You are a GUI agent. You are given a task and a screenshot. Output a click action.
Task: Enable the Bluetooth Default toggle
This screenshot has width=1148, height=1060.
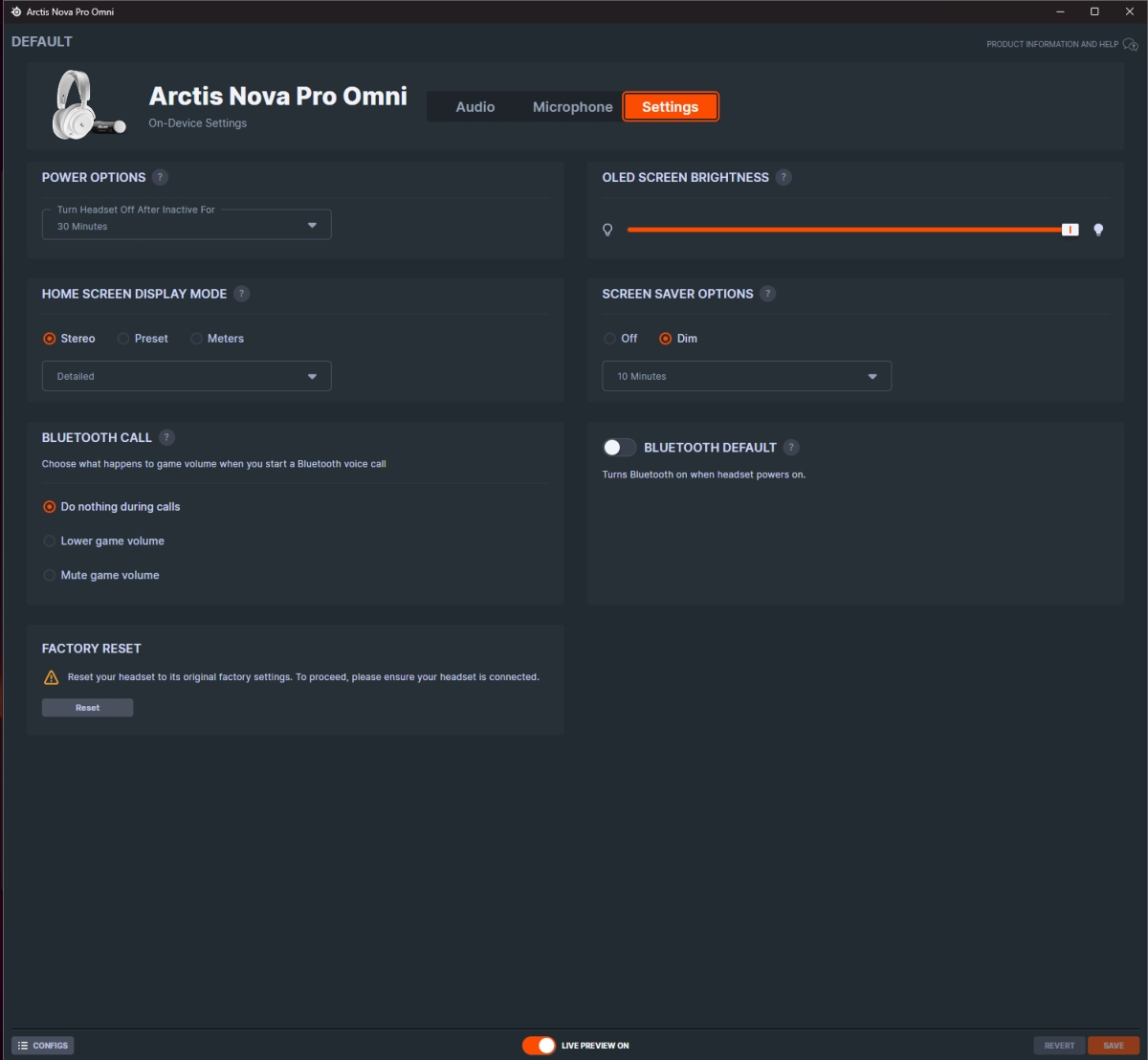619,447
